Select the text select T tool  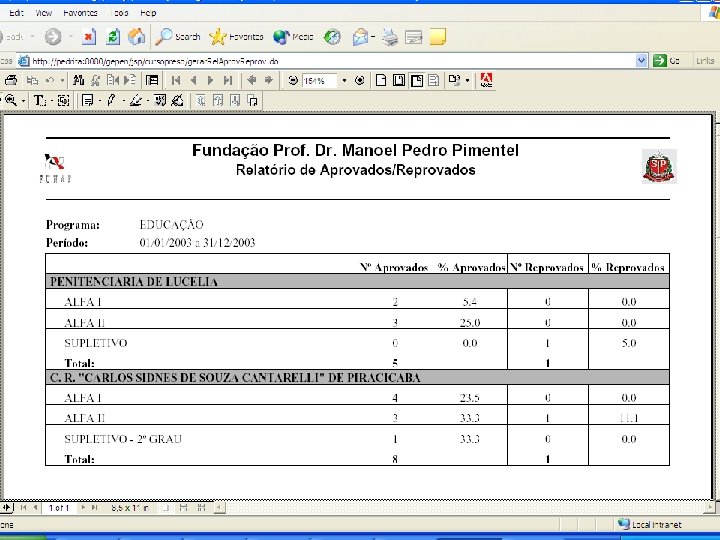coord(39,100)
